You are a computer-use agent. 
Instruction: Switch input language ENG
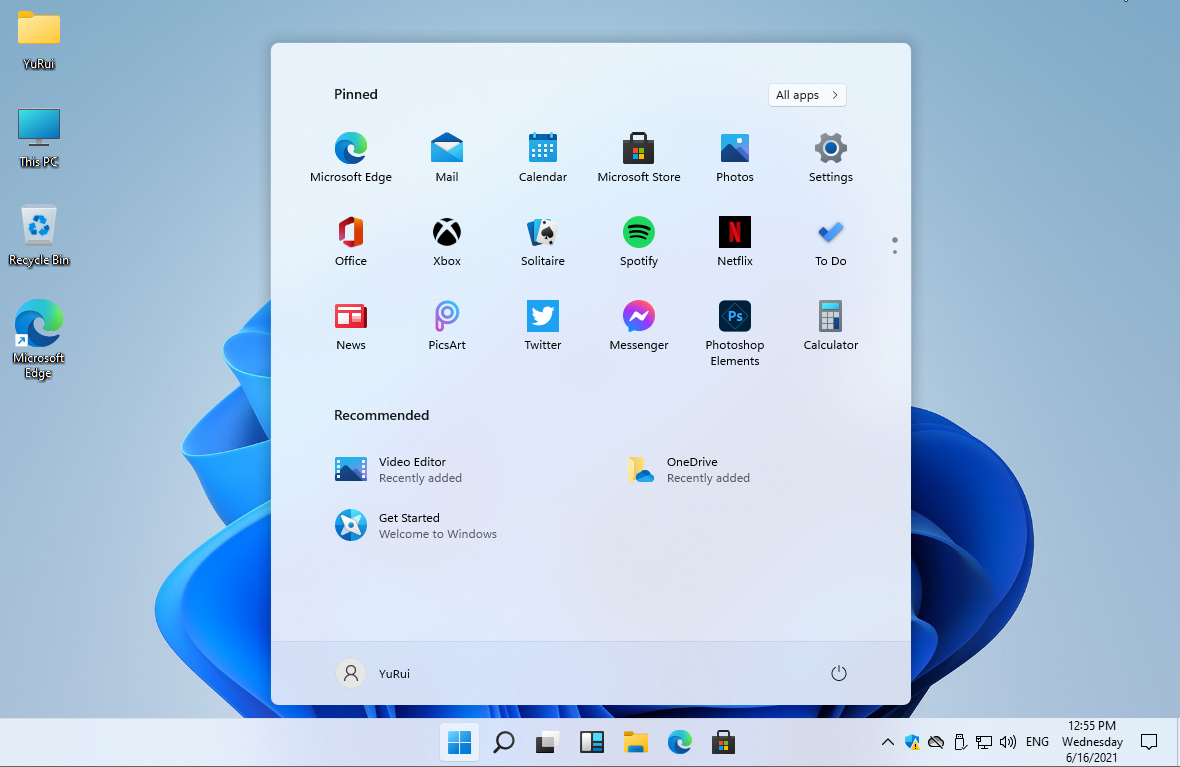tap(1037, 742)
